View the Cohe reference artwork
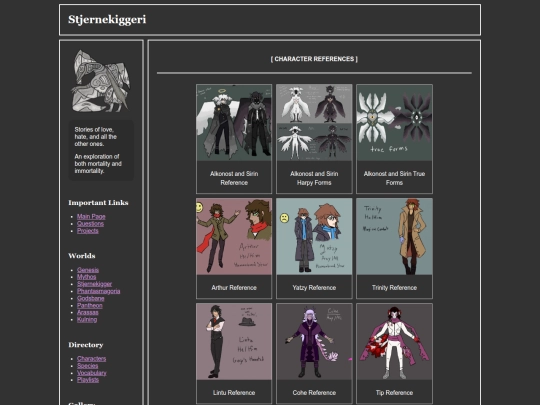540x405 pixels. click(314, 342)
